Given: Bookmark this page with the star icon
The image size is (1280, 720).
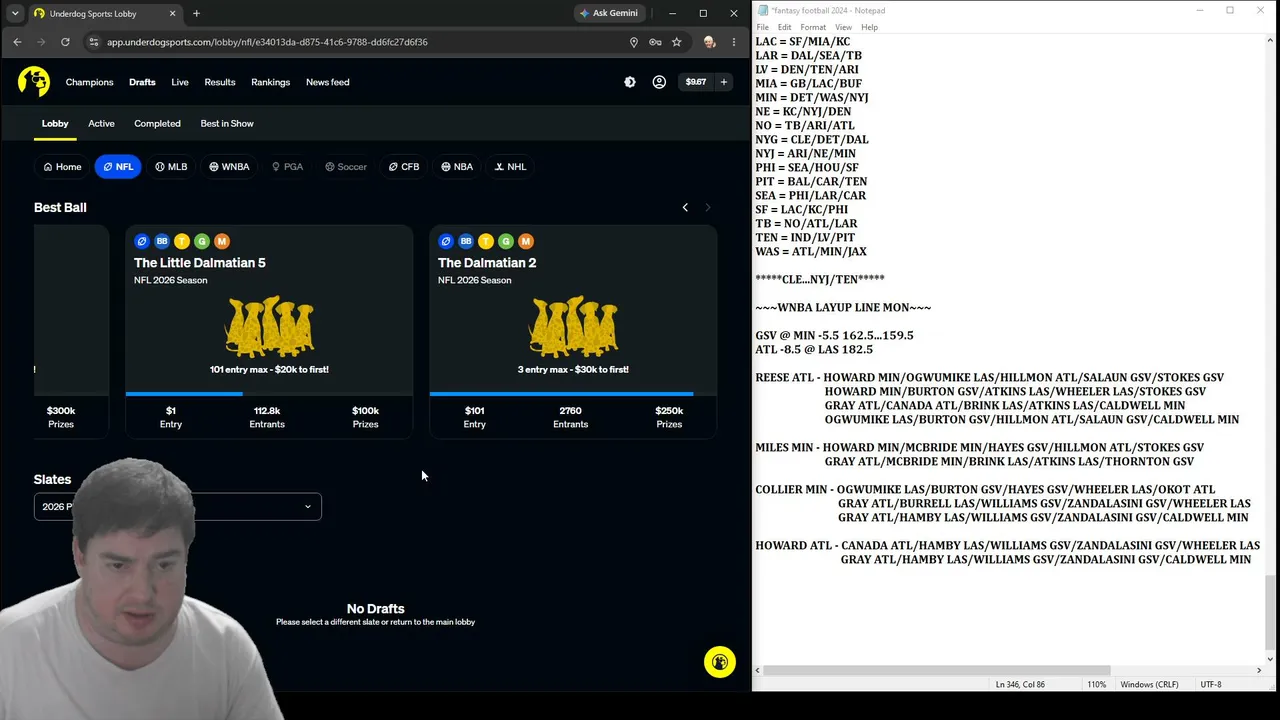Looking at the screenshot, I should 677,42.
